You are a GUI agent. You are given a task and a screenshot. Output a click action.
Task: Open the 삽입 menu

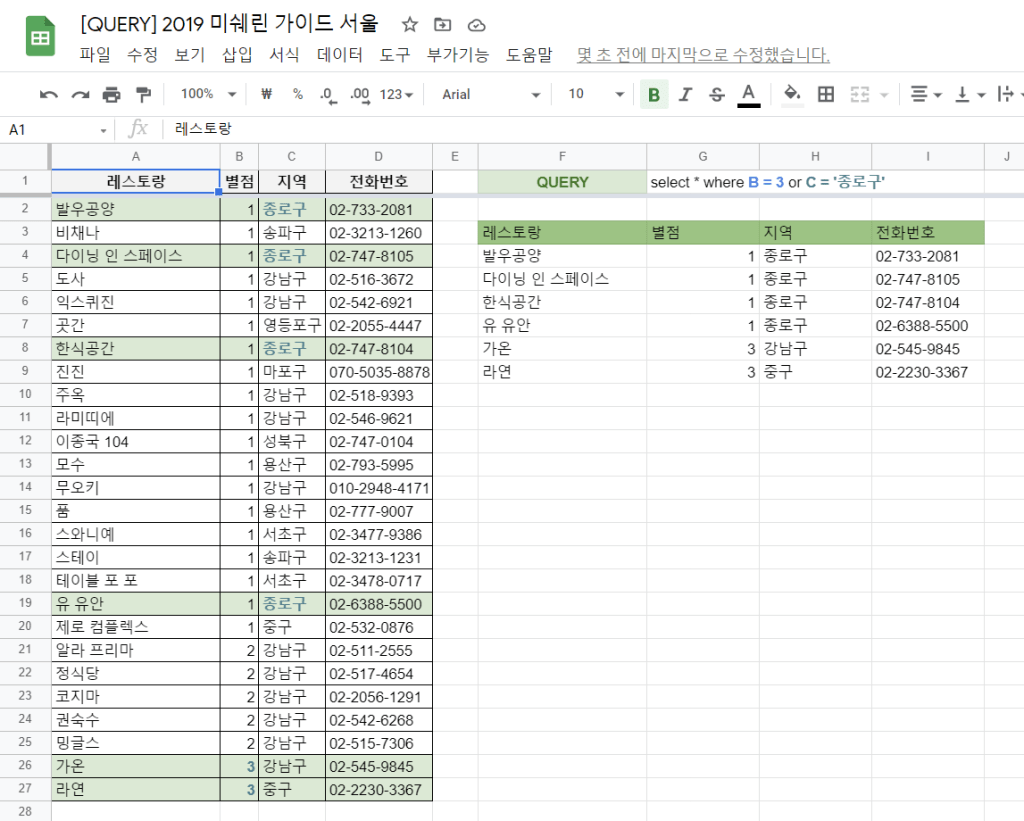point(237,55)
